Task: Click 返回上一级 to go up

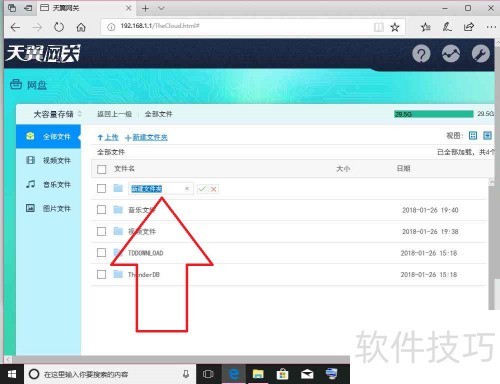Action: pyautogui.click(x=114, y=114)
